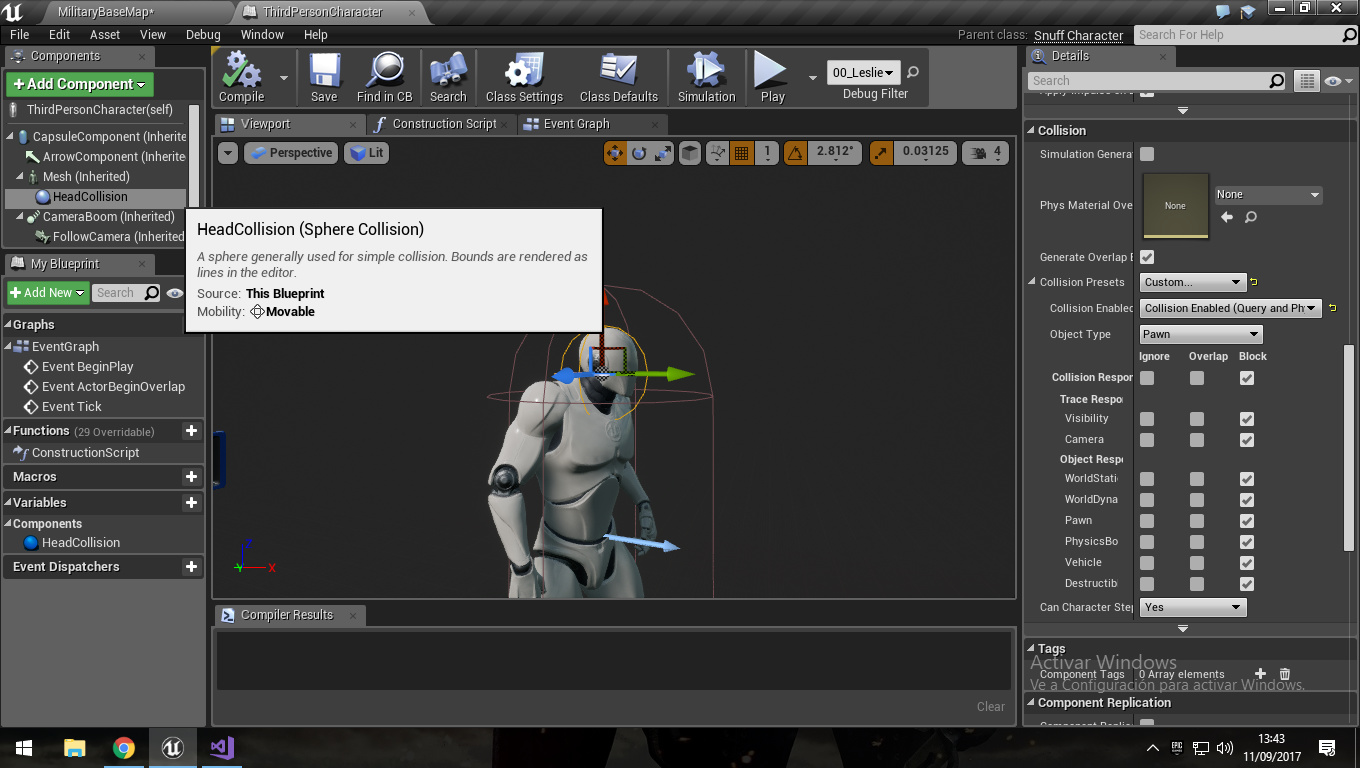Open Class Defaults from toolbar
Screen dimensions: 1360x768
[x=618, y=76]
